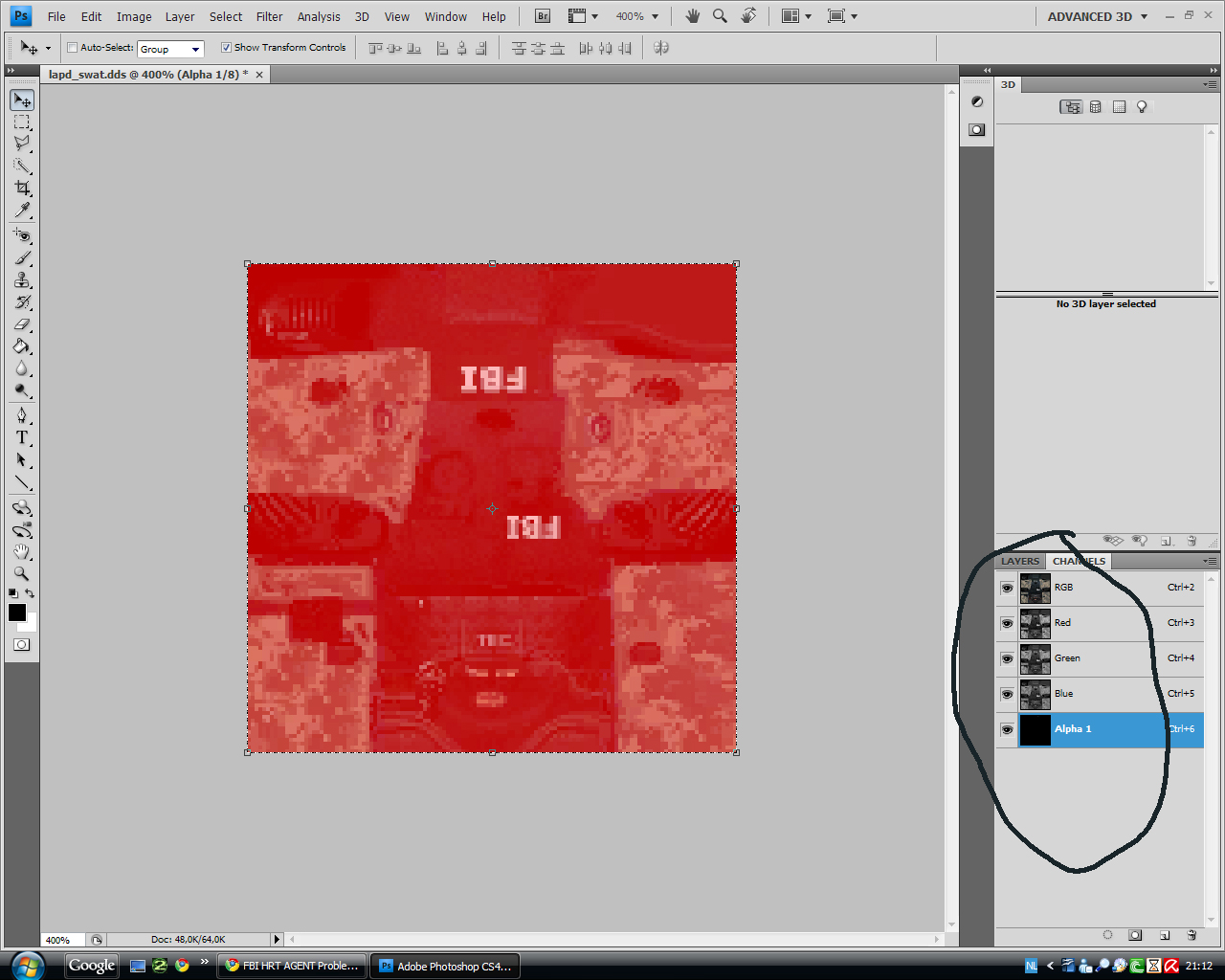Screen dimensions: 1225x980
Task: Select the Path Selection tool
Action: (x=22, y=460)
